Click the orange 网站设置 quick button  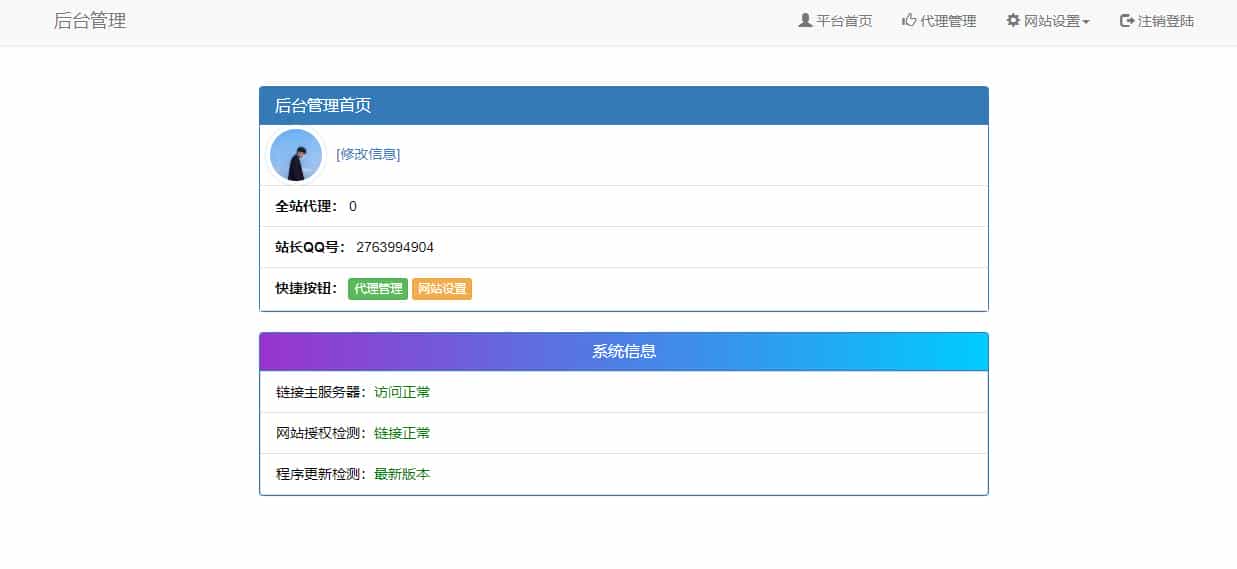coord(442,289)
